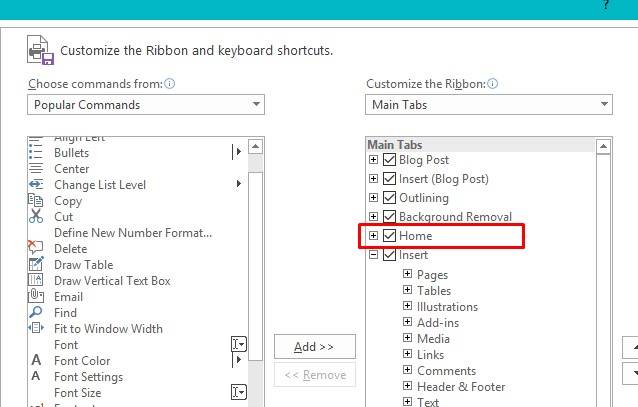The width and height of the screenshot is (638, 407).
Task: Collapse the Insert tab node
Action: (373, 255)
